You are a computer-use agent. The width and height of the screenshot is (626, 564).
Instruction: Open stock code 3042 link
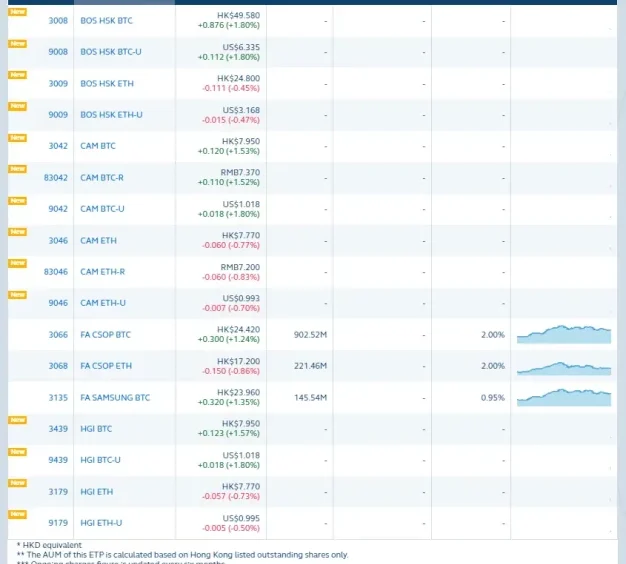(58, 146)
